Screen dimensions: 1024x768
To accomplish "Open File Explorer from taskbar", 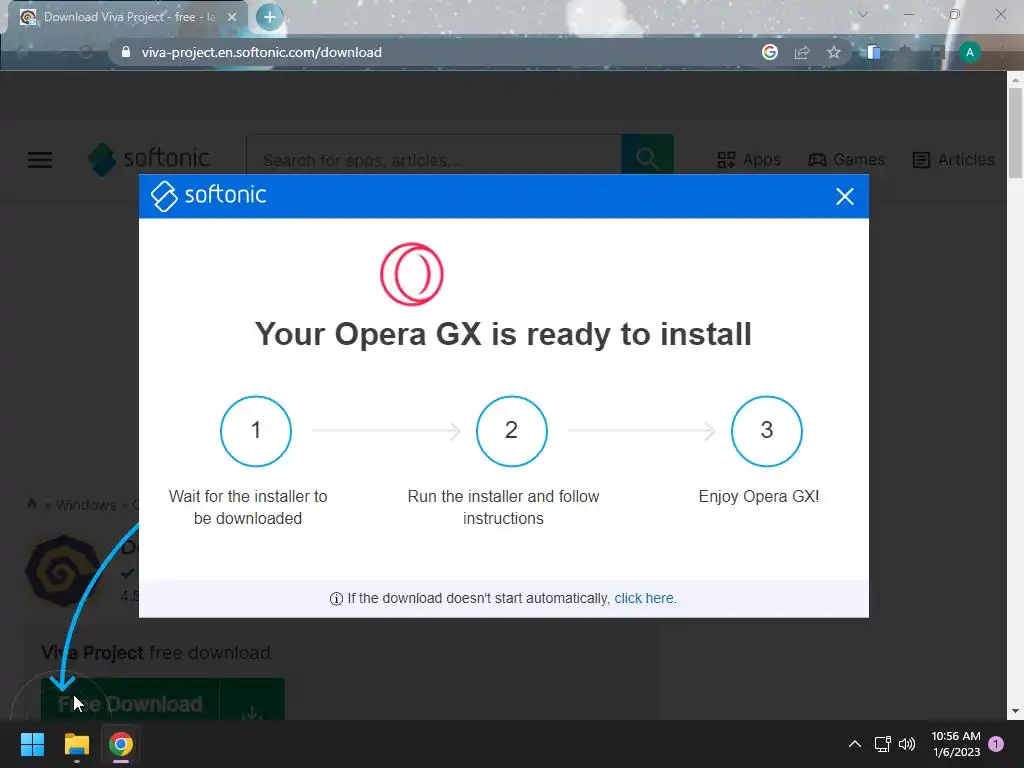I will click(x=76, y=744).
